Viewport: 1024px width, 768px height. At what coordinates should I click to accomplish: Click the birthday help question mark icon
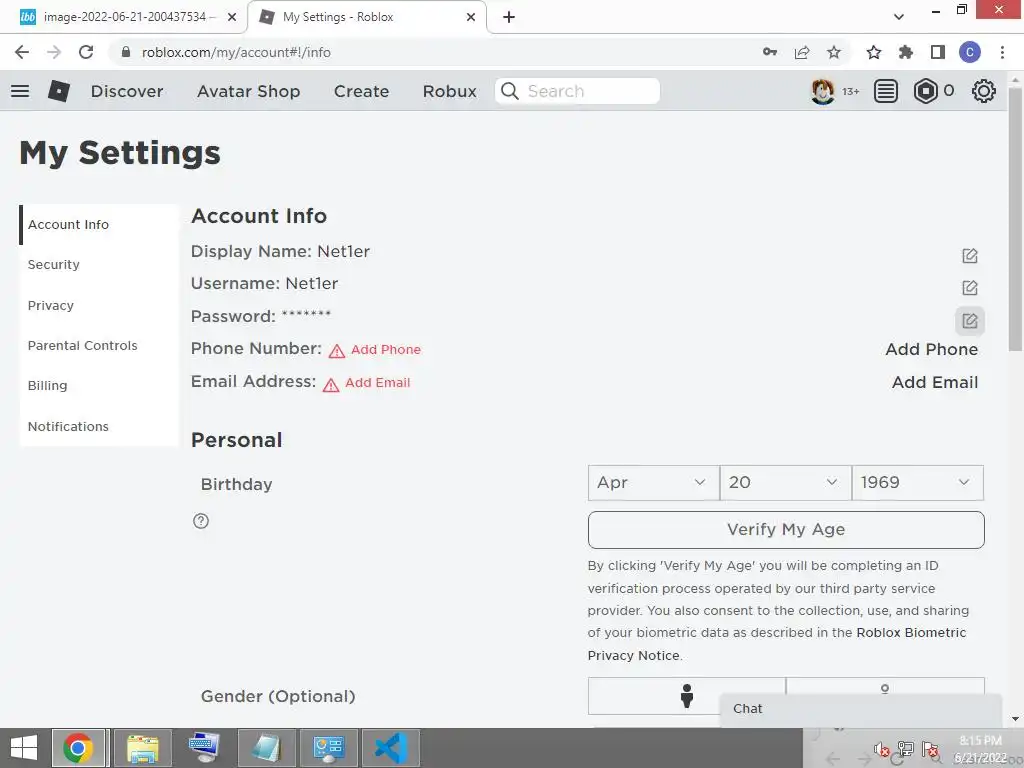(x=201, y=520)
